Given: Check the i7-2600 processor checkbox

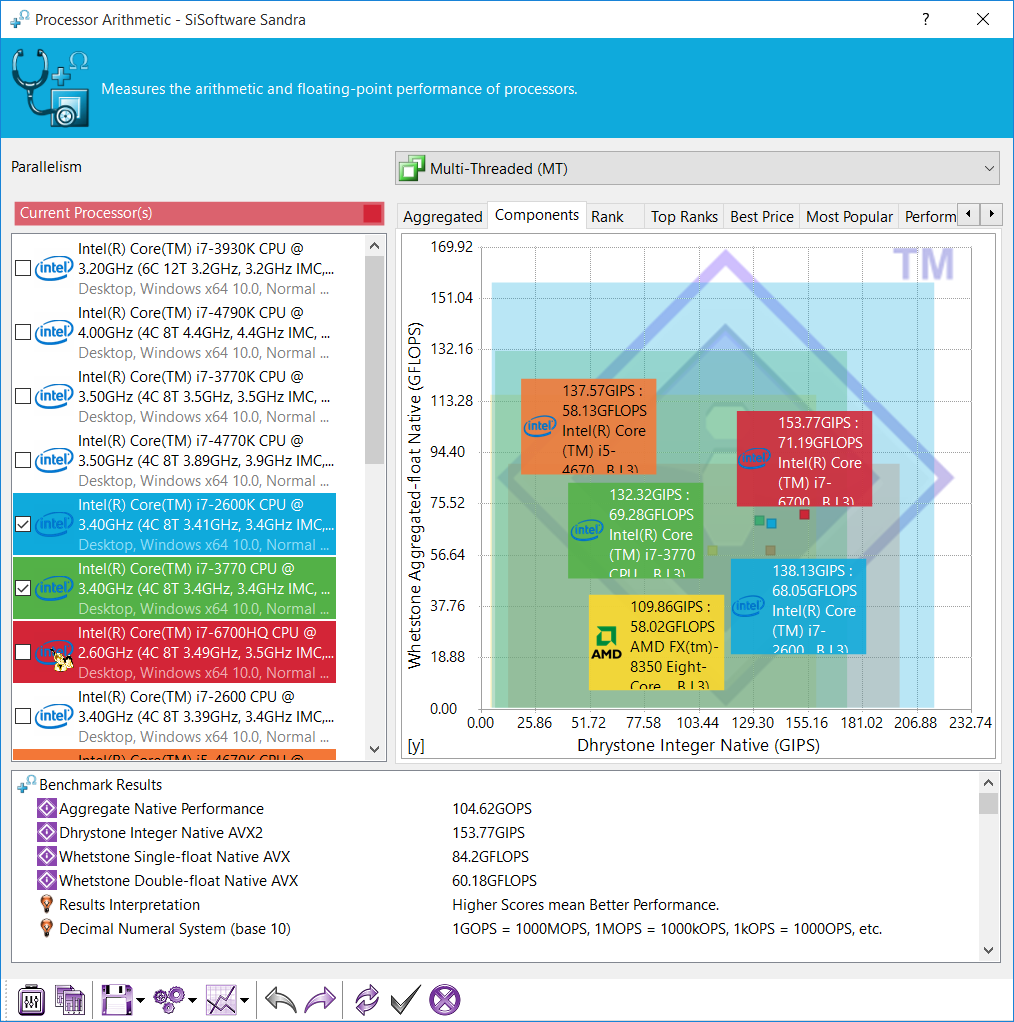Looking at the screenshot, I should click(x=23, y=716).
